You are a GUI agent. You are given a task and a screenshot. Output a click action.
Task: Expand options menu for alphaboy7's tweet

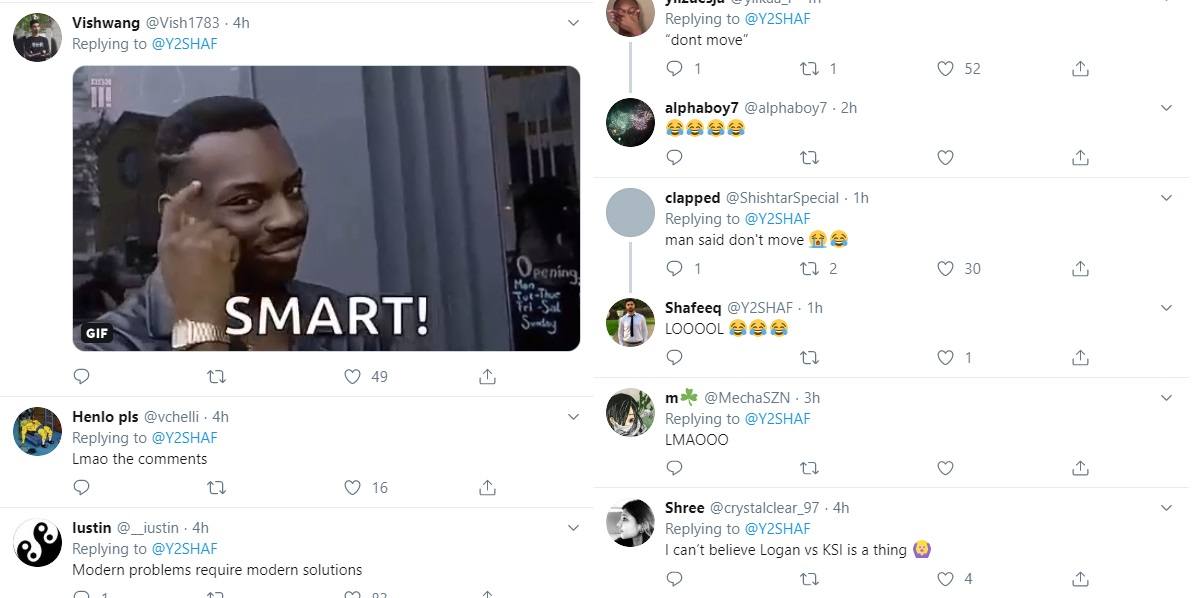(x=1166, y=108)
